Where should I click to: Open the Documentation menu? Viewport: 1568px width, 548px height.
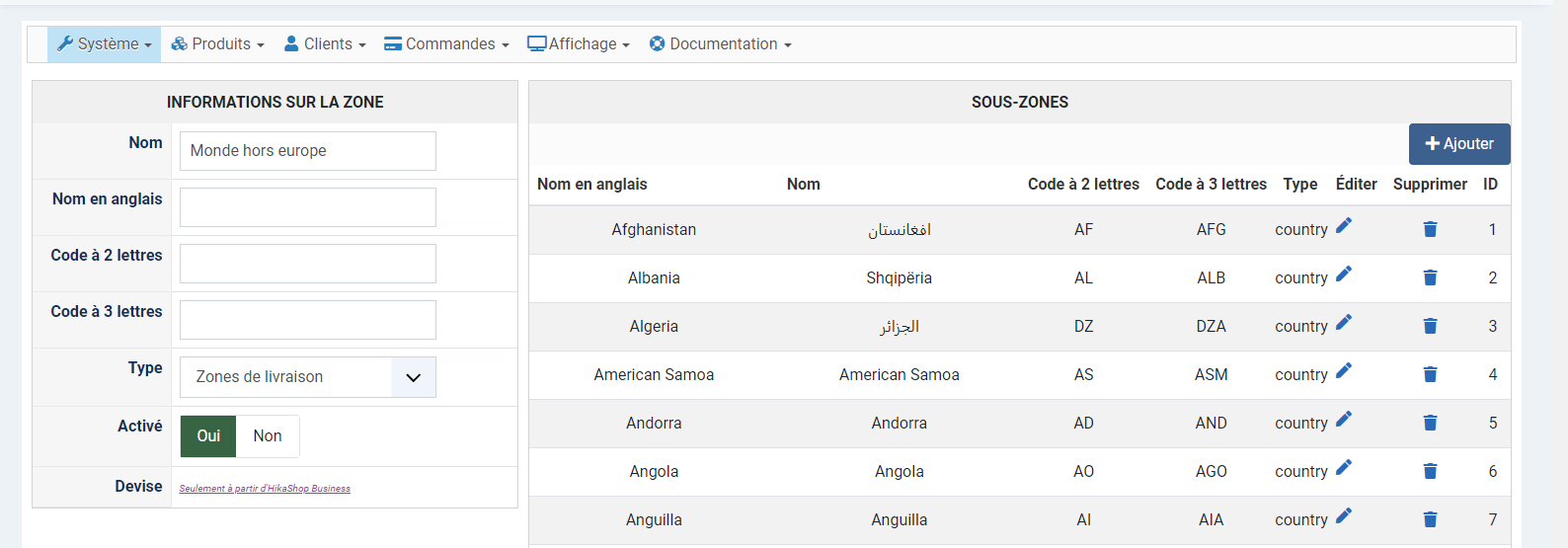721,44
